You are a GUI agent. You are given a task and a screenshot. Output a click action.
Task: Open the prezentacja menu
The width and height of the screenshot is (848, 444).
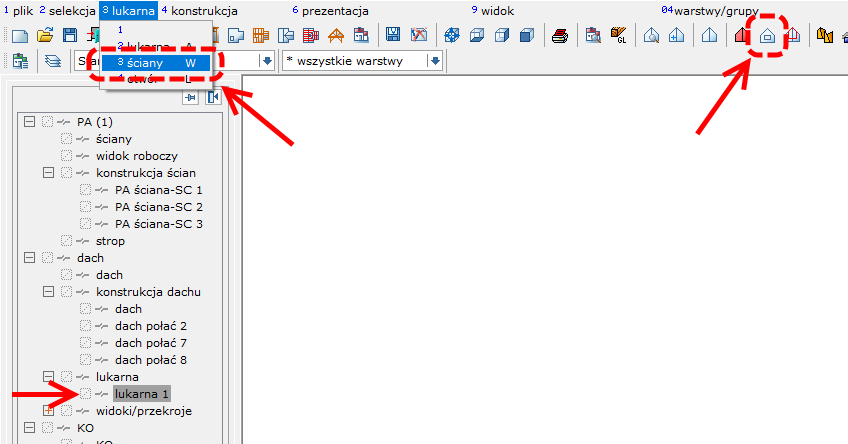tap(335, 10)
